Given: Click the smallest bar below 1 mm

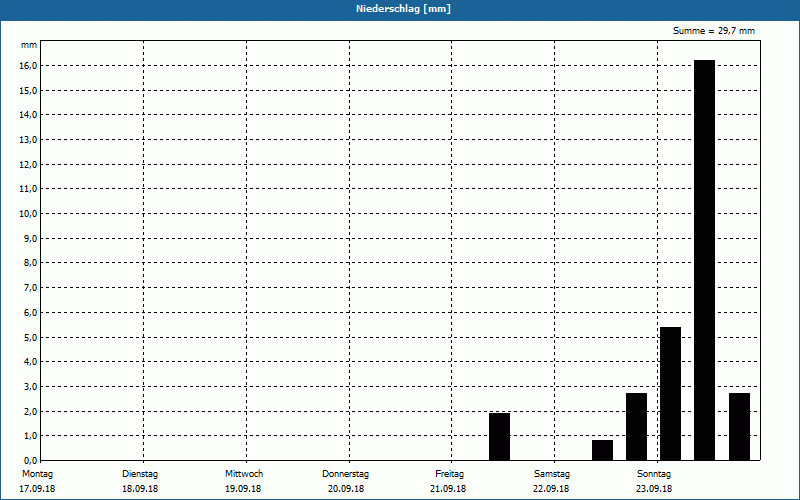Looking at the screenshot, I should coord(603,450).
